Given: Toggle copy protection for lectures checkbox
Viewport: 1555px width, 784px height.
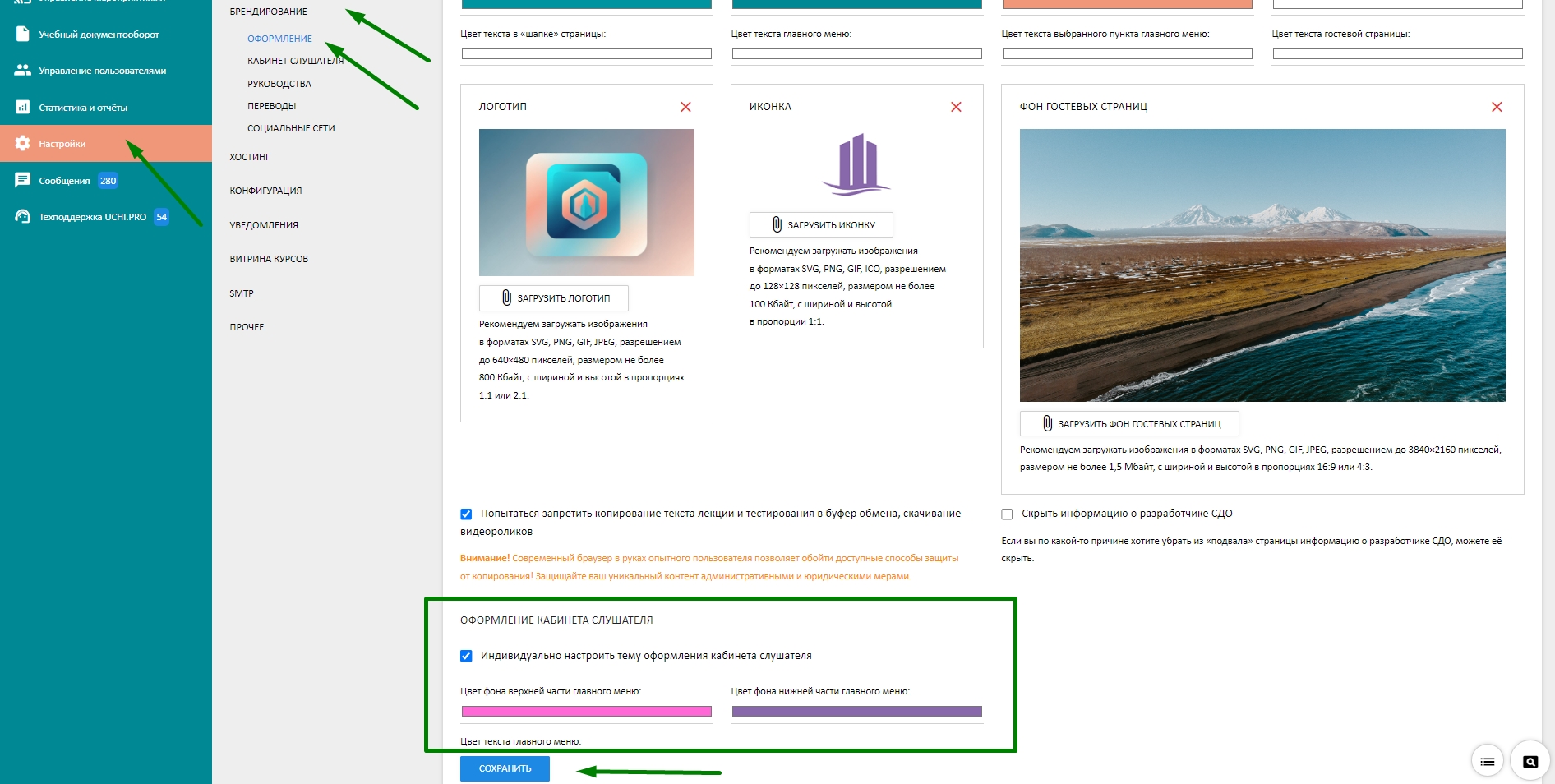Looking at the screenshot, I should click(466, 514).
